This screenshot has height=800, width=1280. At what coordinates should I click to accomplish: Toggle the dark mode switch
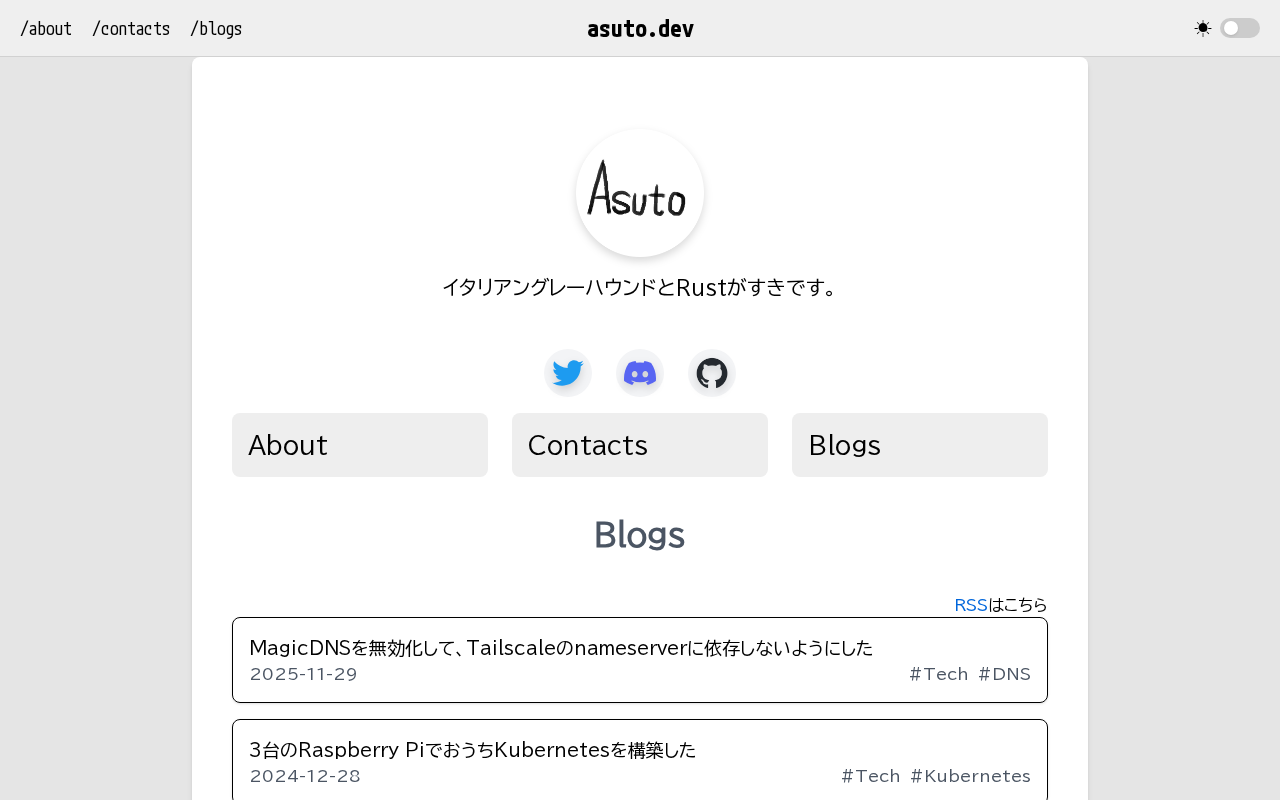click(x=1239, y=28)
